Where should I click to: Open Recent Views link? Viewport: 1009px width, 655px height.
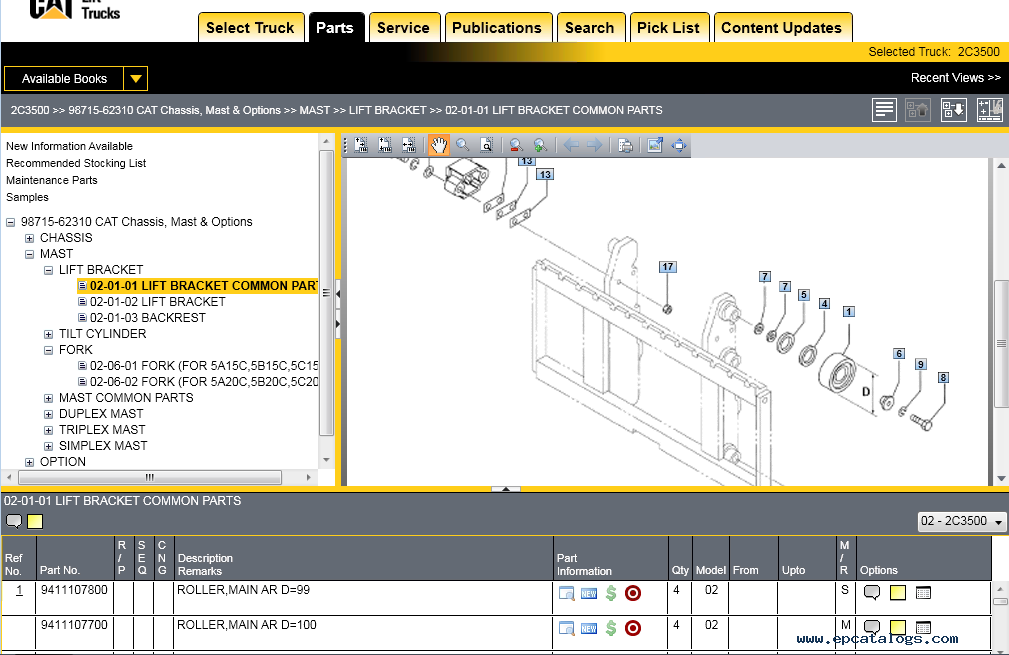click(956, 78)
